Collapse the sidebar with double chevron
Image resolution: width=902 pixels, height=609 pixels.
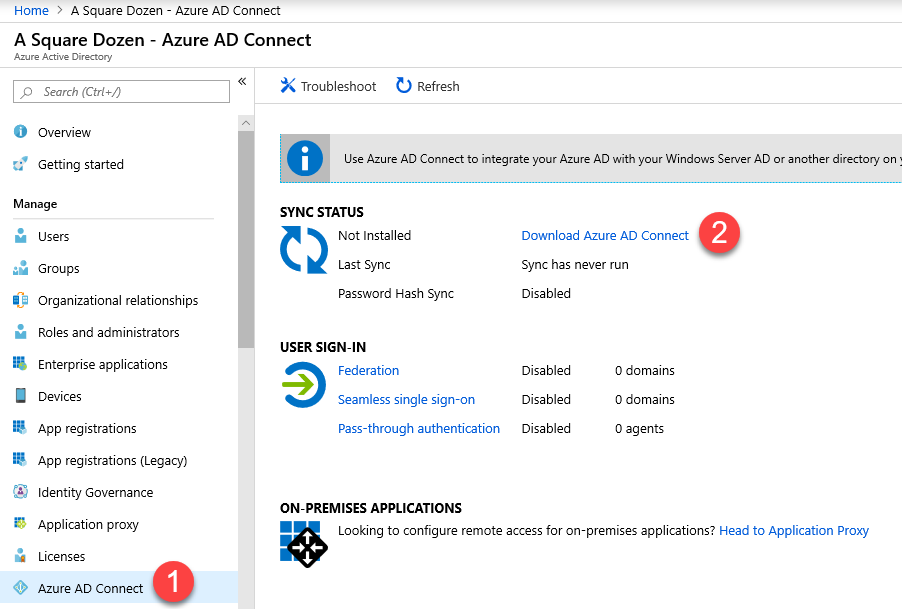click(x=242, y=82)
